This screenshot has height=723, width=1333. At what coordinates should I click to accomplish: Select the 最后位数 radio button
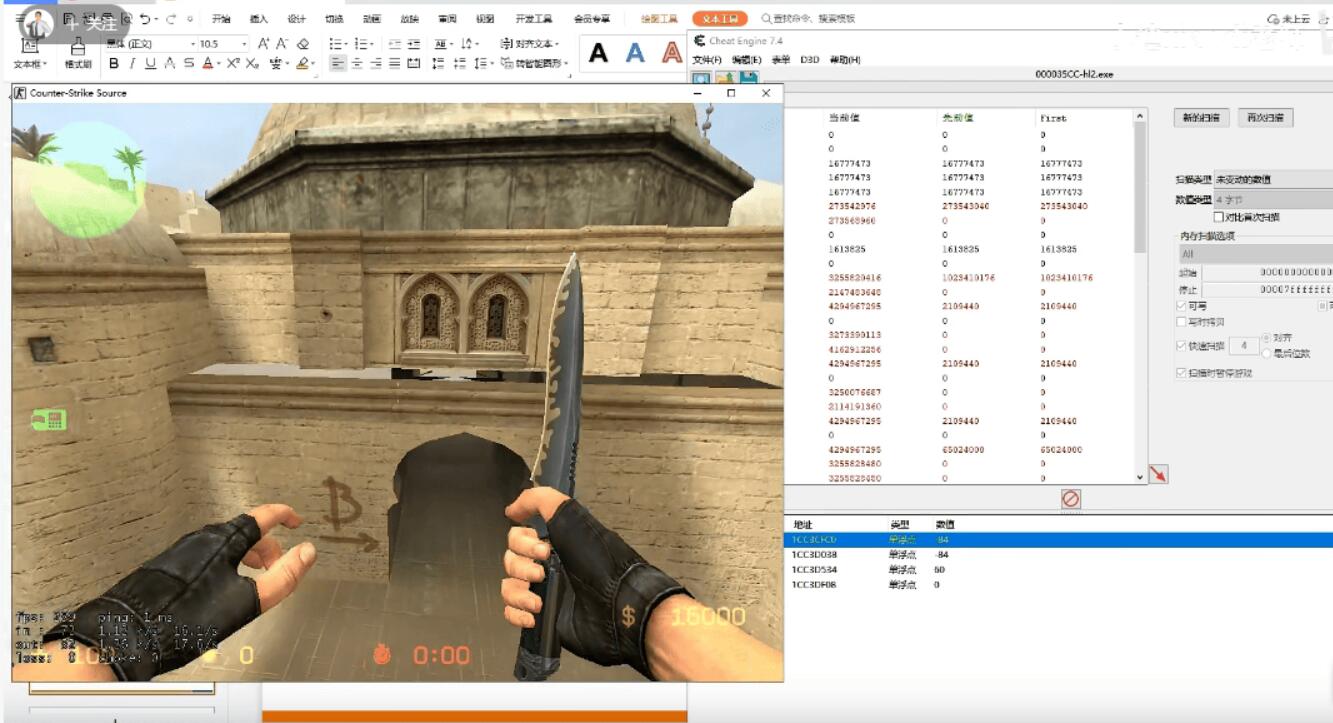(1267, 353)
